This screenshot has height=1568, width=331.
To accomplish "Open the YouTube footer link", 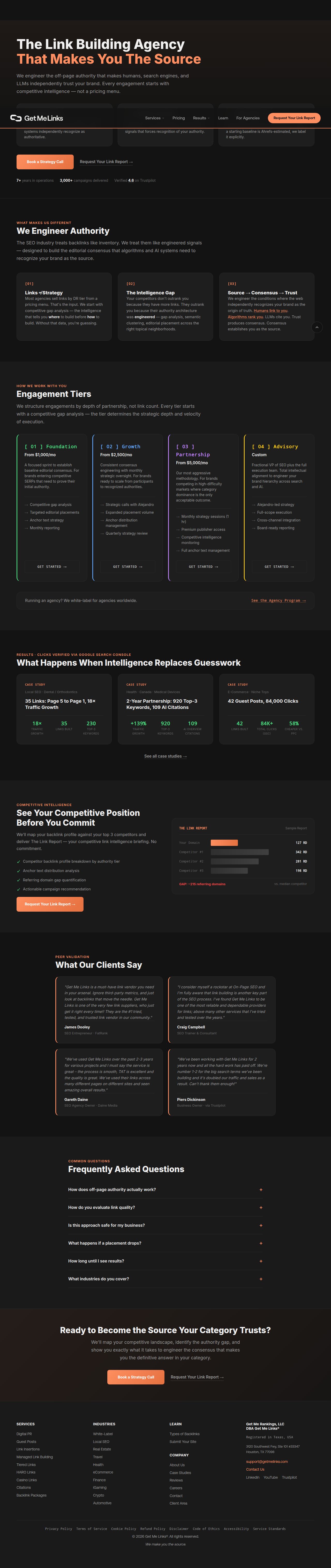I will 271,1477.
